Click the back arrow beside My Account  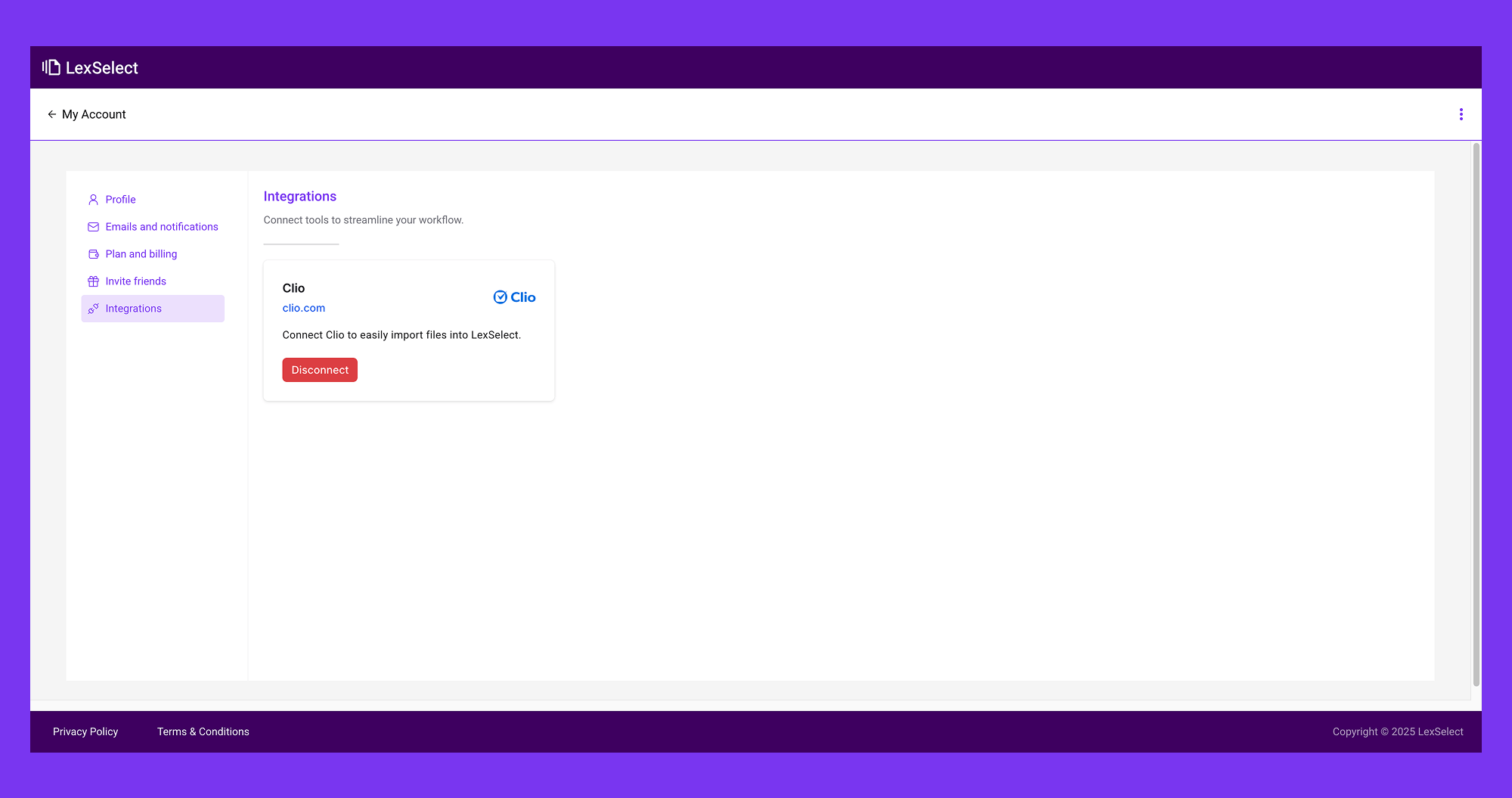pos(51,114)
